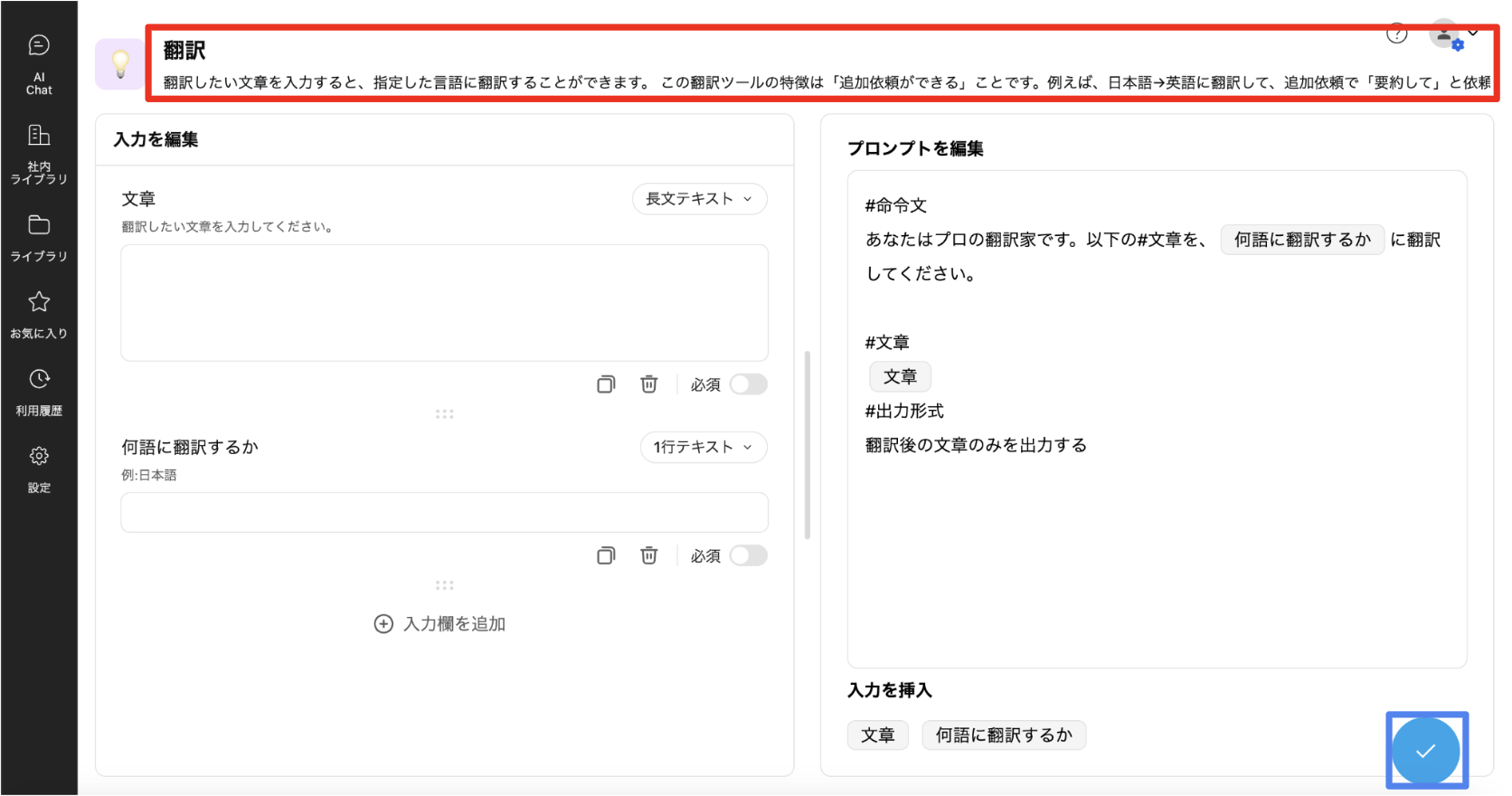Duplicate the 何語に翻訳するか input field
This screenshot has height=796, width=1512.
point(606,555)
